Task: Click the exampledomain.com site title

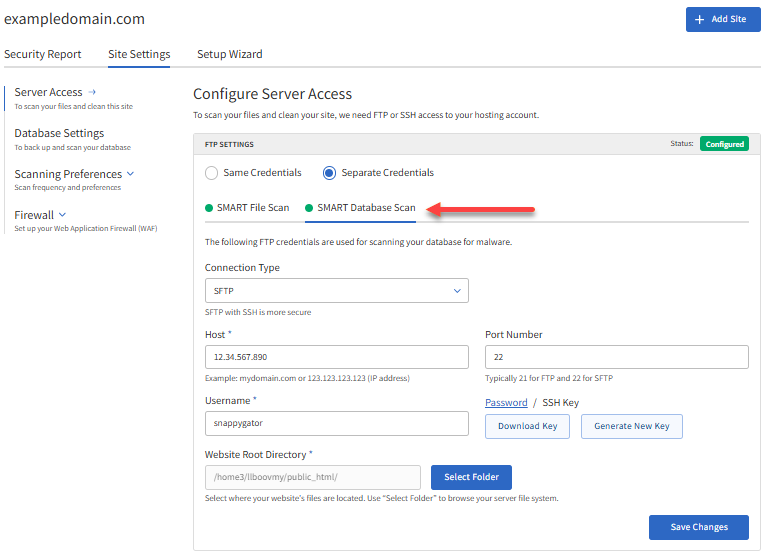Action: [x=74, y=19]
